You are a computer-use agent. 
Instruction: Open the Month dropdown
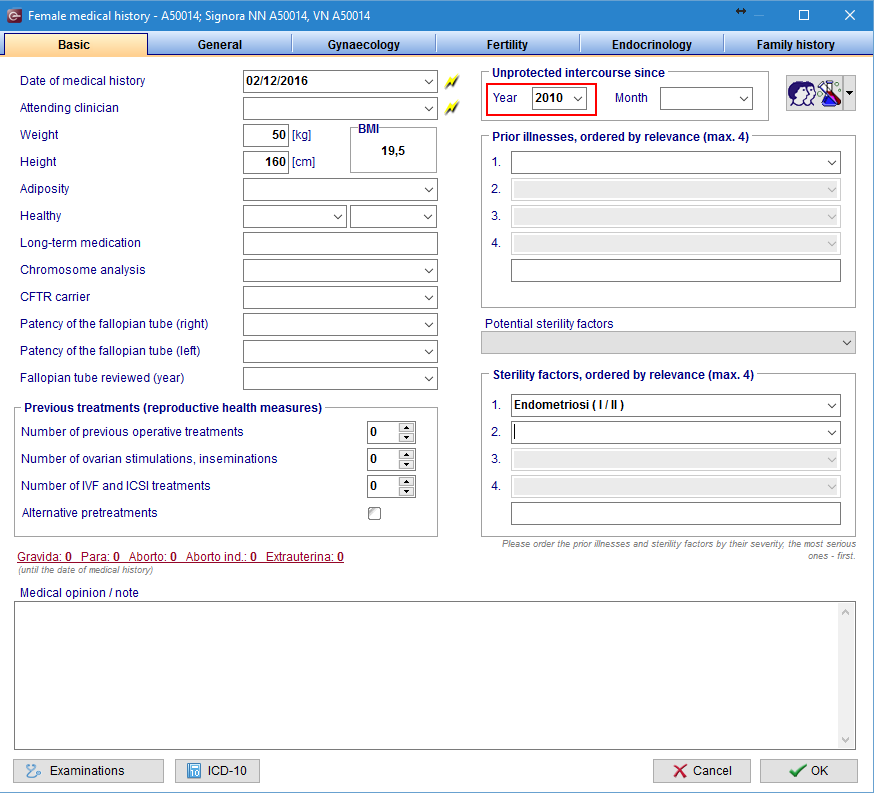(744, 99)
